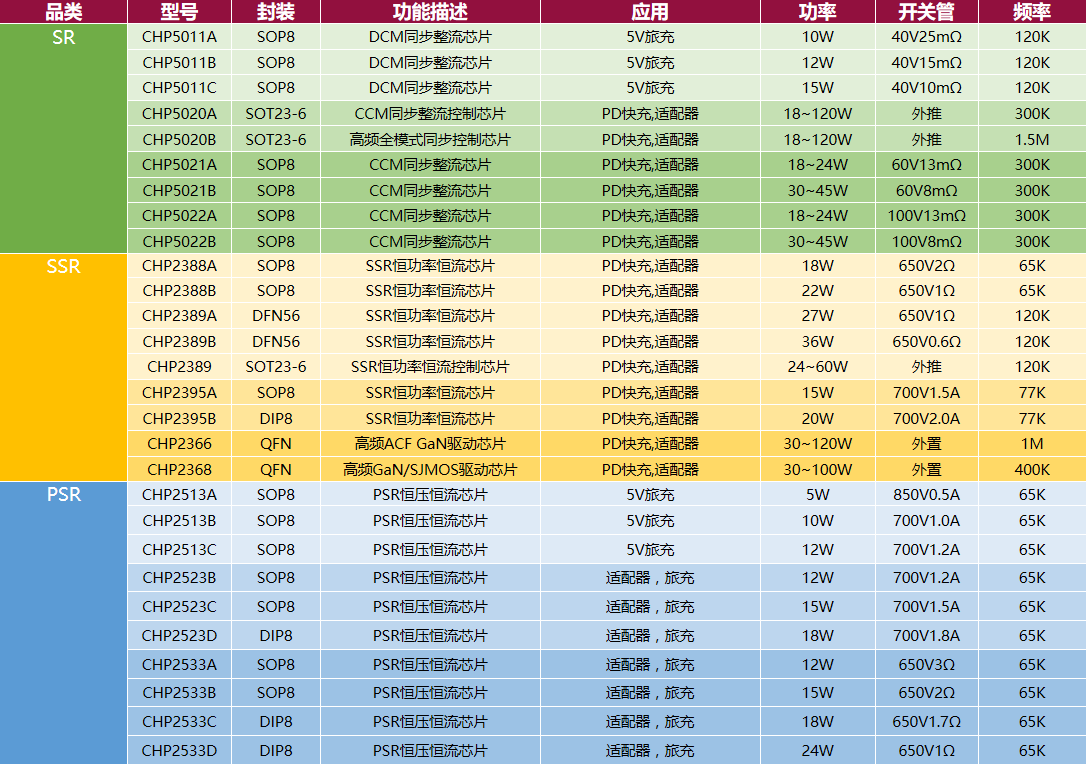1087x765 pixels.
Task: Select the SSR category cell
Action: tap(63, 367)
